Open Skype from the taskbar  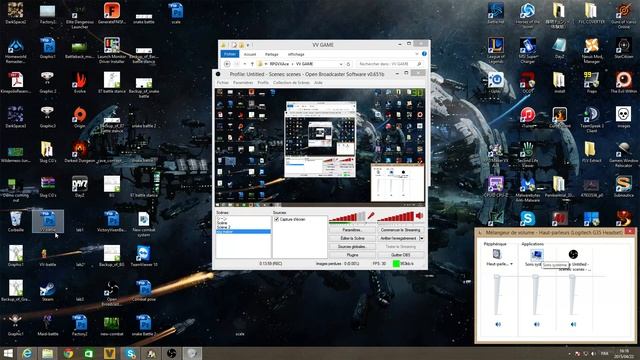pos(130,353)
